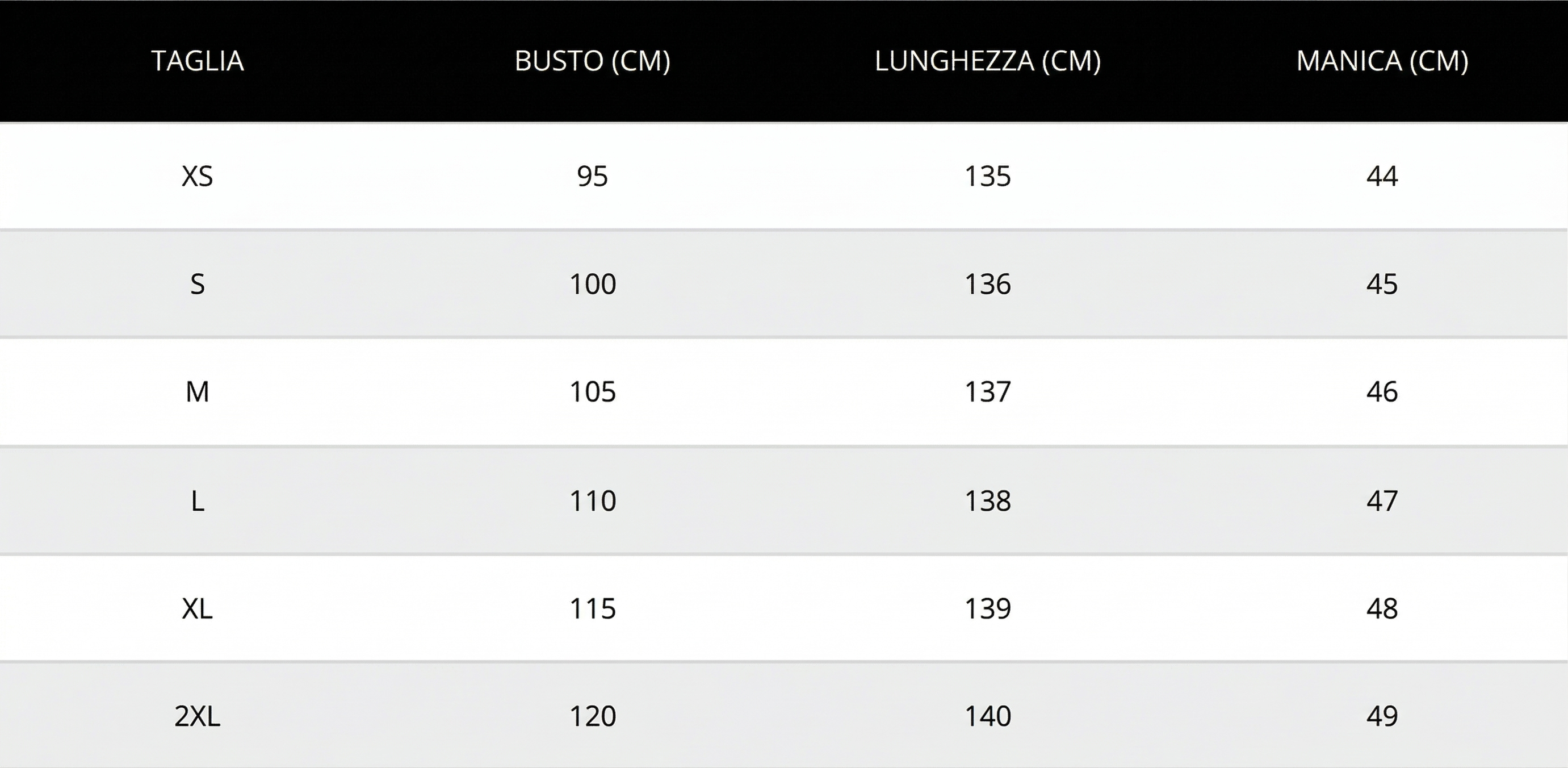The image size is (1568, 768).
Task: Select the S size cell
Action: [x=197, y=285]
